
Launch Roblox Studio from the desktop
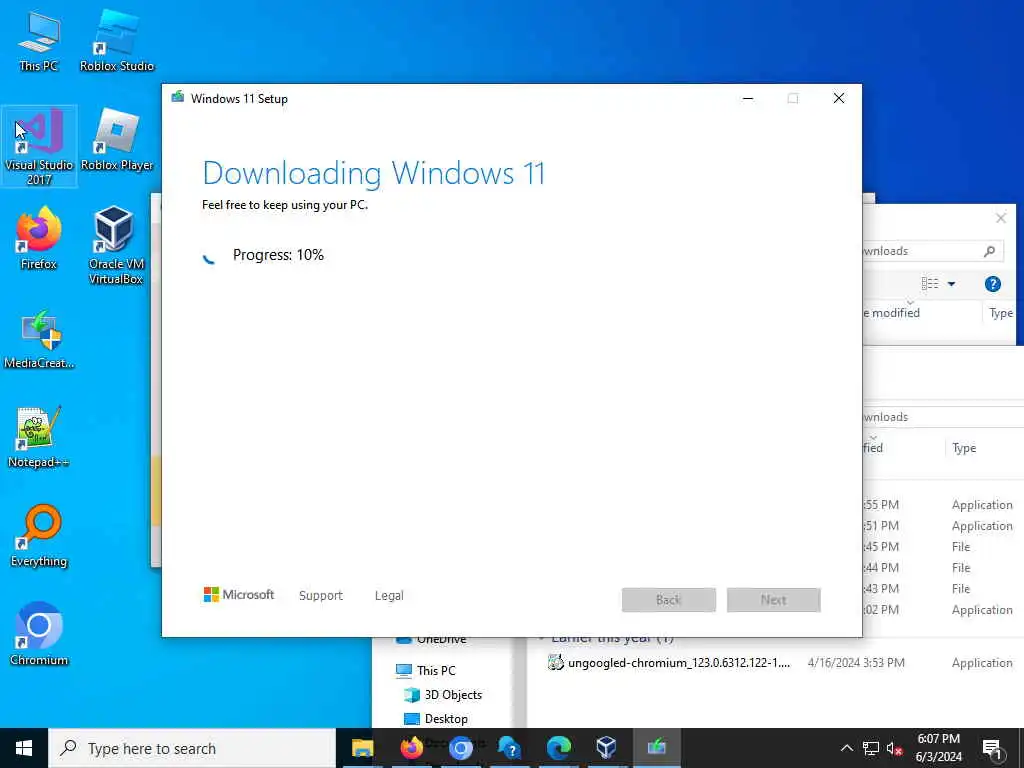[116, 40]
